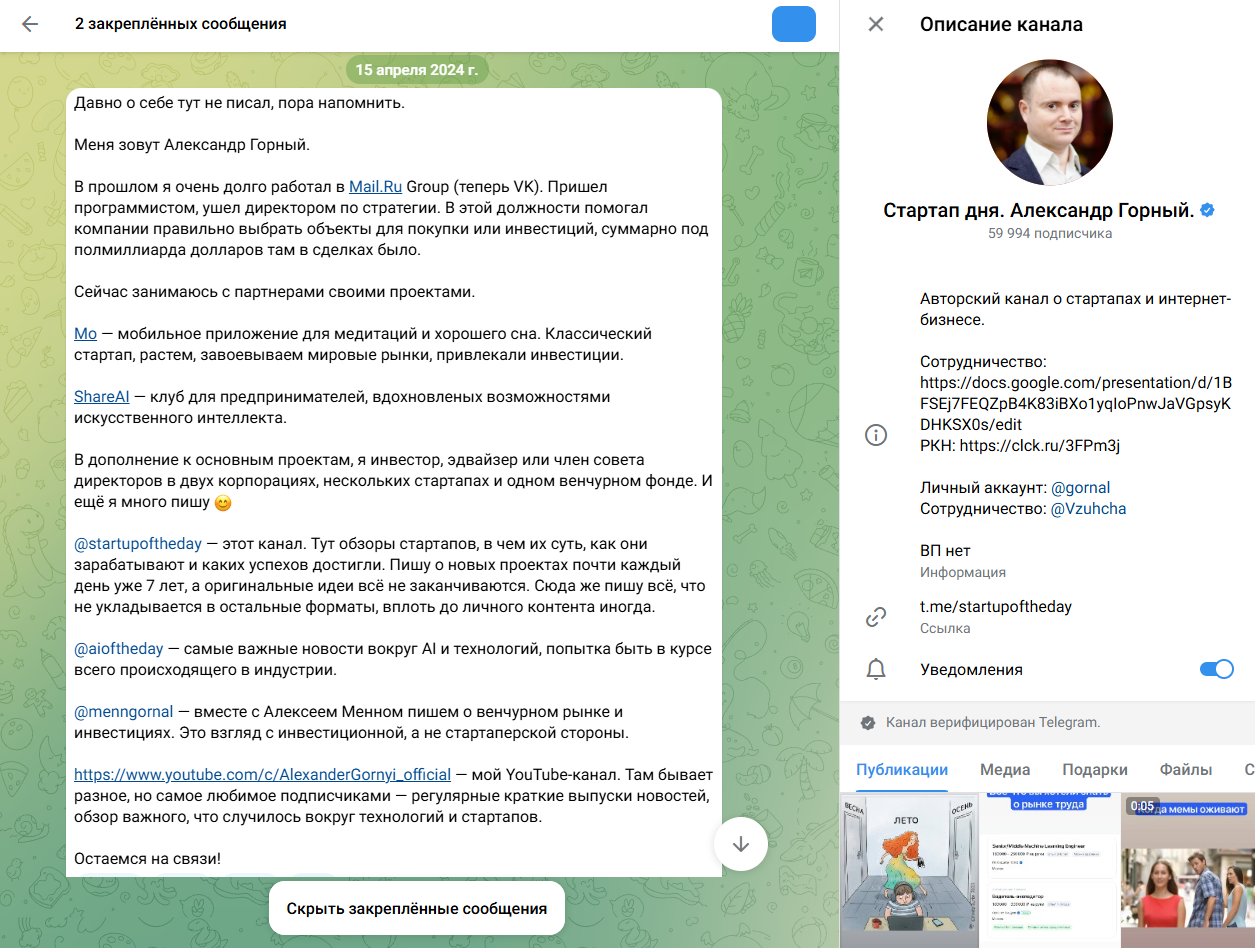This screenshot has width=1255, height=948.
Task: Click the 2 закреплённых сообщения header title
Action: 181,24
